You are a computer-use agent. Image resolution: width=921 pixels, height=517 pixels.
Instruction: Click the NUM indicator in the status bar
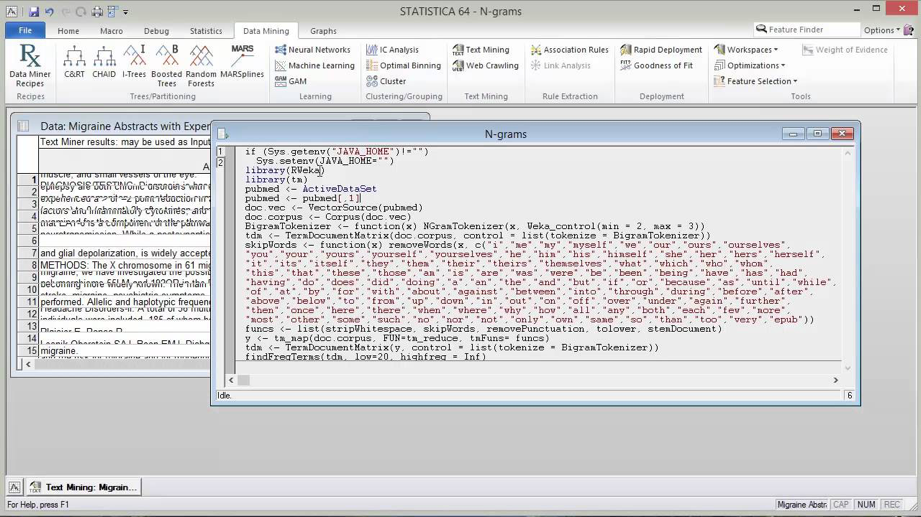click(x=866, y=505)
